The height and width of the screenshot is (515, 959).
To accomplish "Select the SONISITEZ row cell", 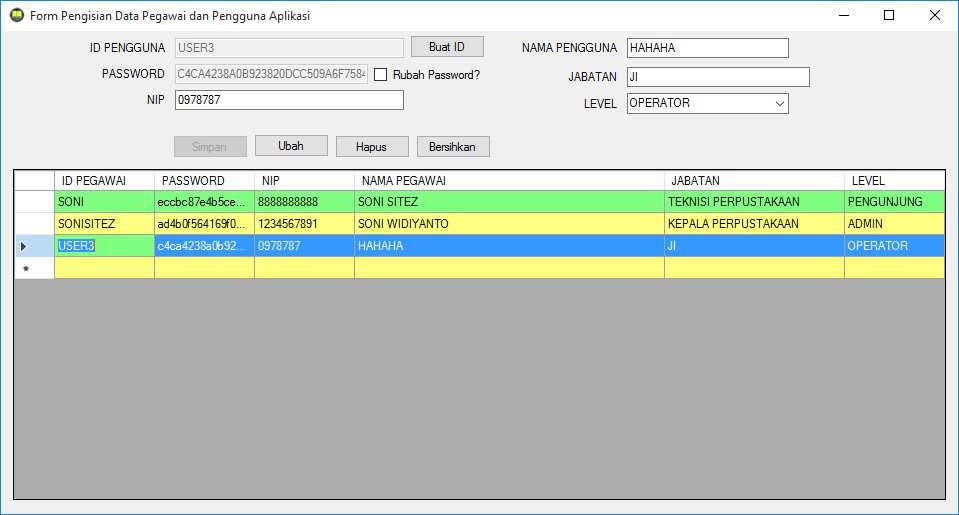I will click(x=104, y=224).
